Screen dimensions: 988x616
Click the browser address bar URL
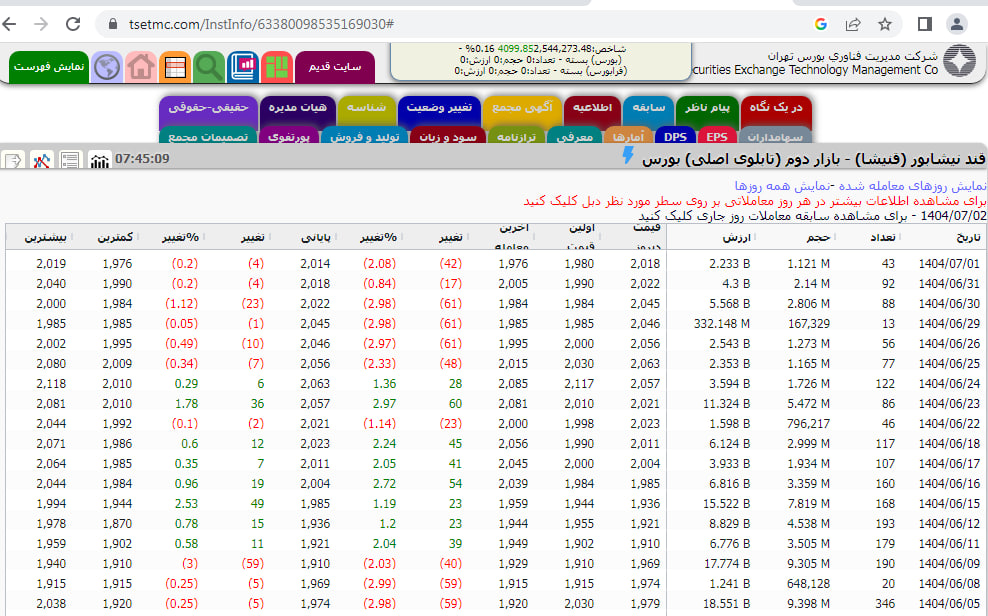pos(260,24)
